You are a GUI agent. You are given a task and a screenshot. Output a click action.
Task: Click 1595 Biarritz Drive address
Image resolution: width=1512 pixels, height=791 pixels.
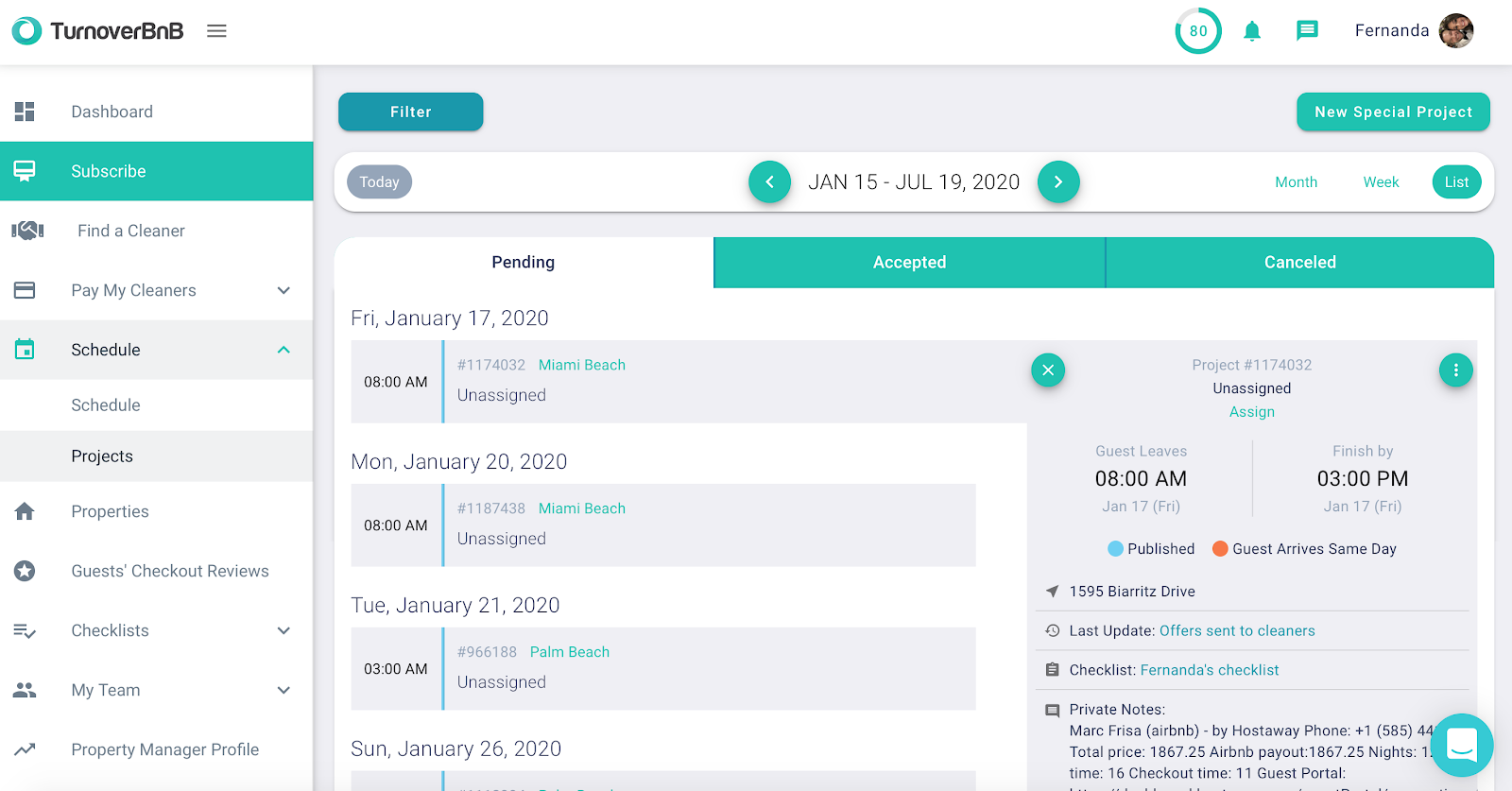click(x=1132, y=591)
